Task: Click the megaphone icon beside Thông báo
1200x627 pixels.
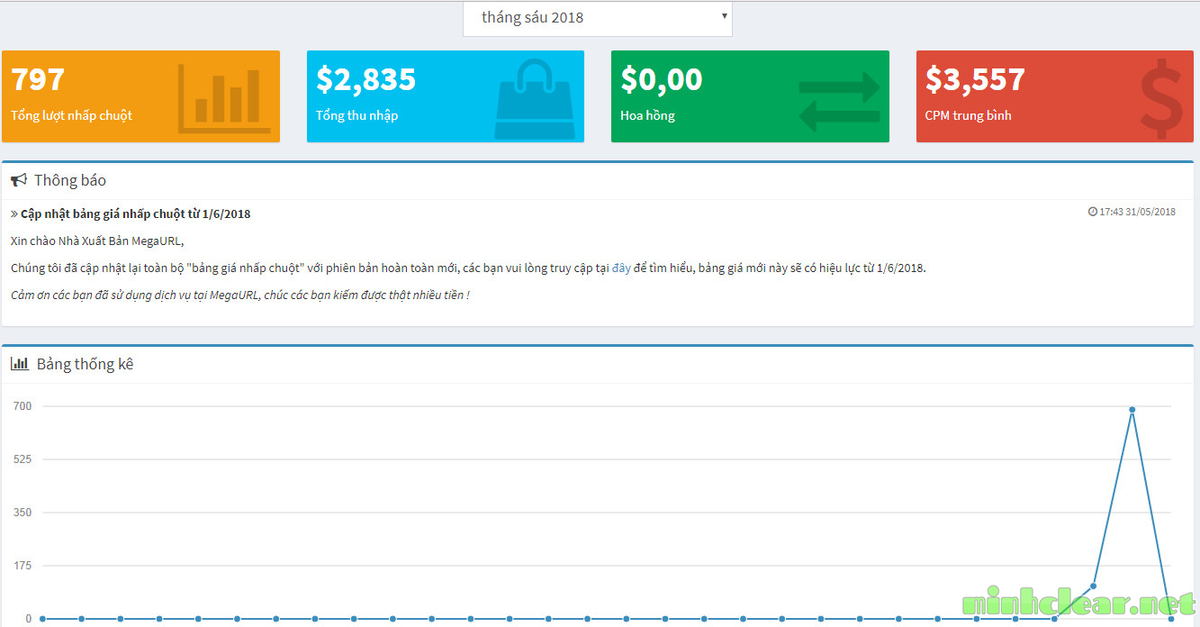Action: [18, 181]
